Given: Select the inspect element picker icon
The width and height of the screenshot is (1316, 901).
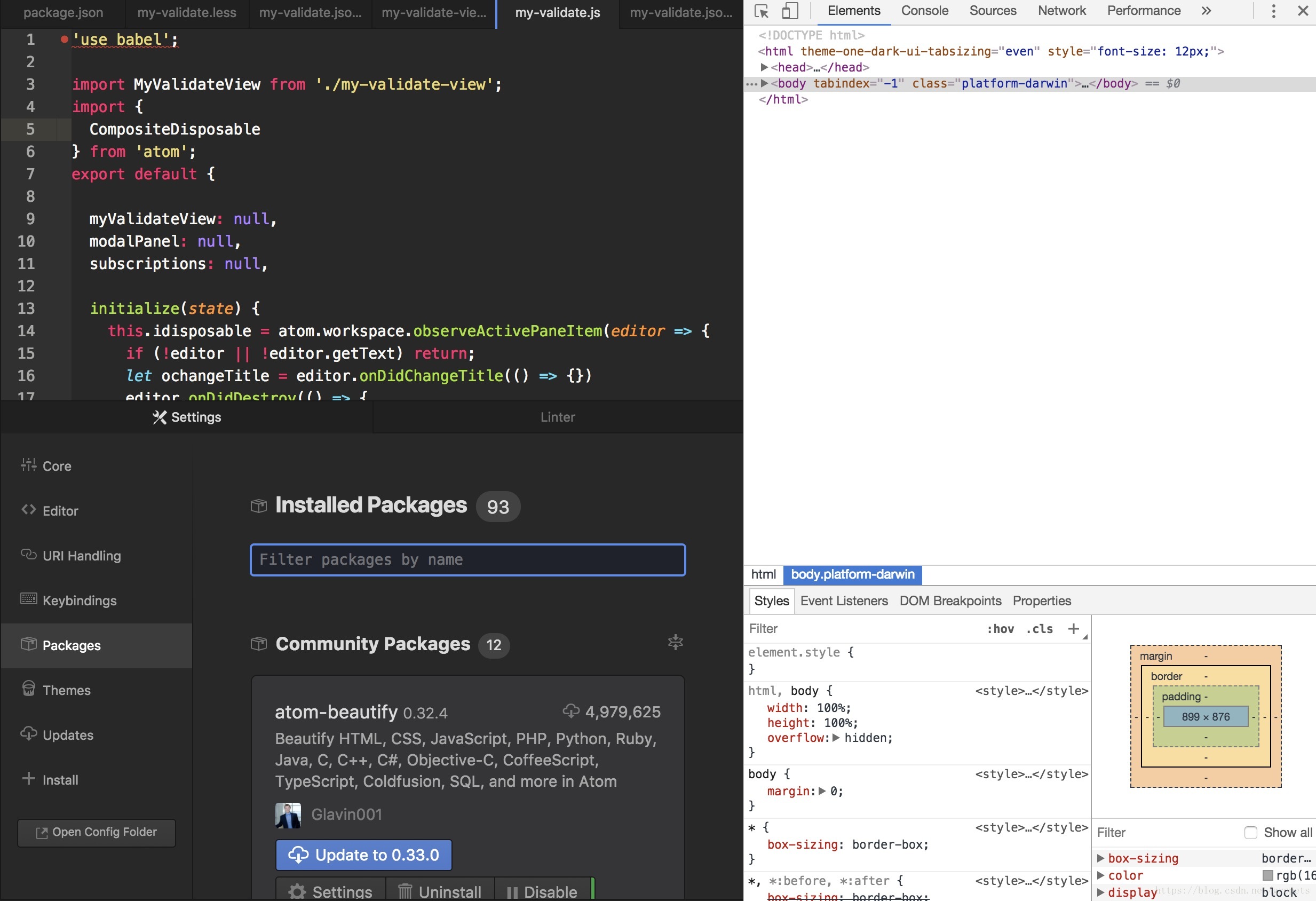Looking at the screenshot, I should point(762,11).
